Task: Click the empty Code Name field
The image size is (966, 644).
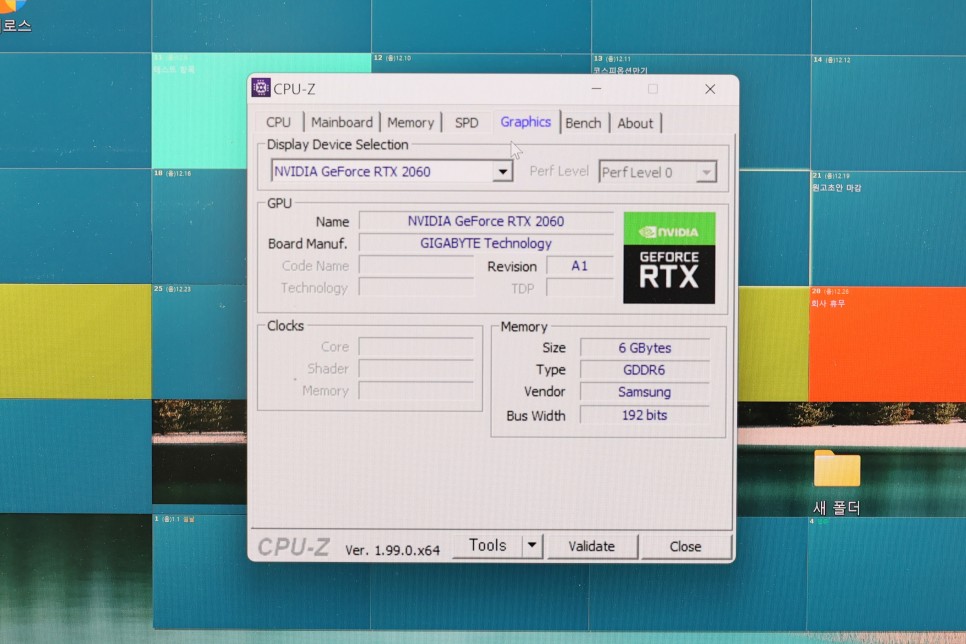Action: coord(416,266)
